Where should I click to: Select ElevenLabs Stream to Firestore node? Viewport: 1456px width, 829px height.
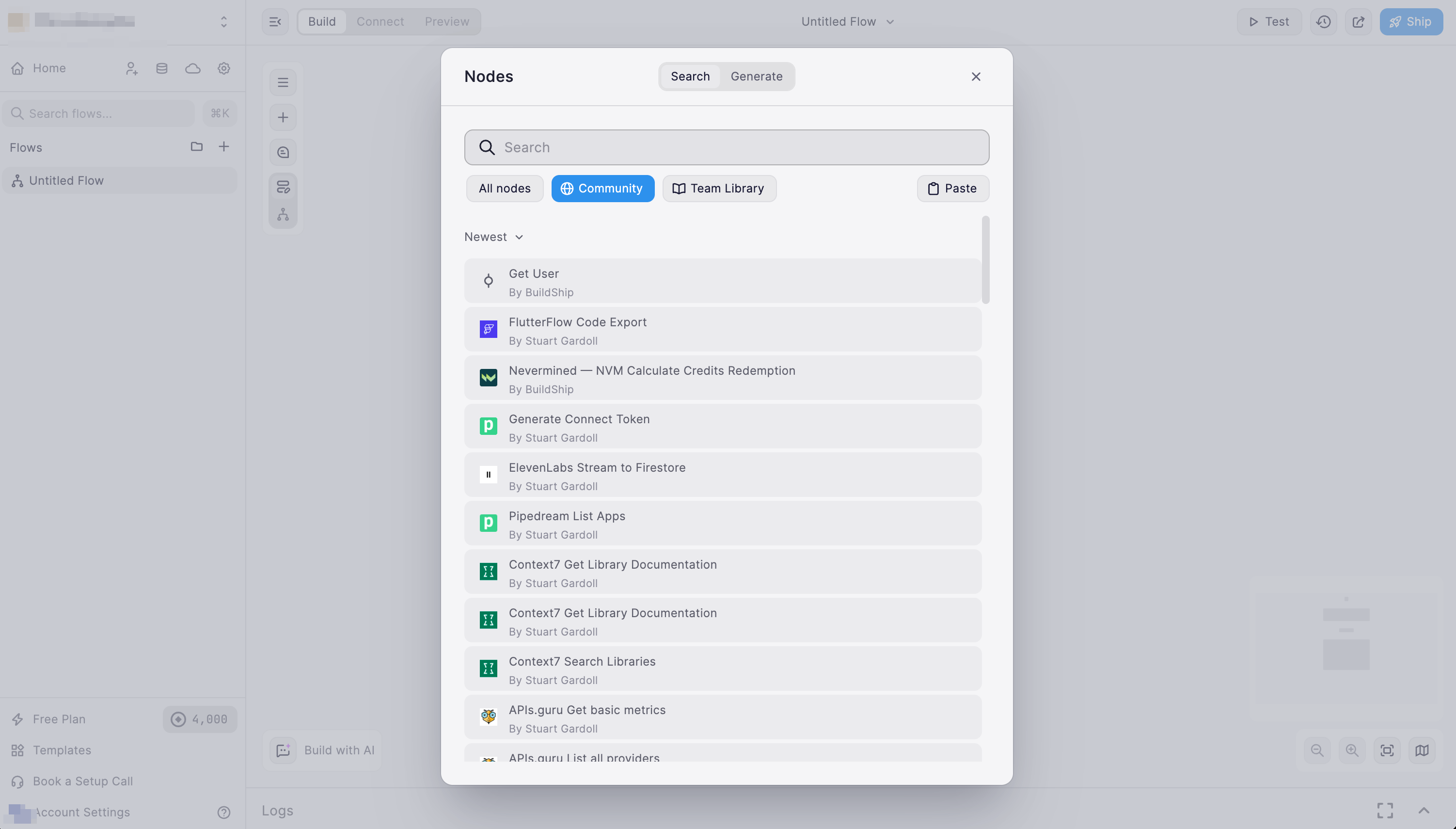(723, 475)
